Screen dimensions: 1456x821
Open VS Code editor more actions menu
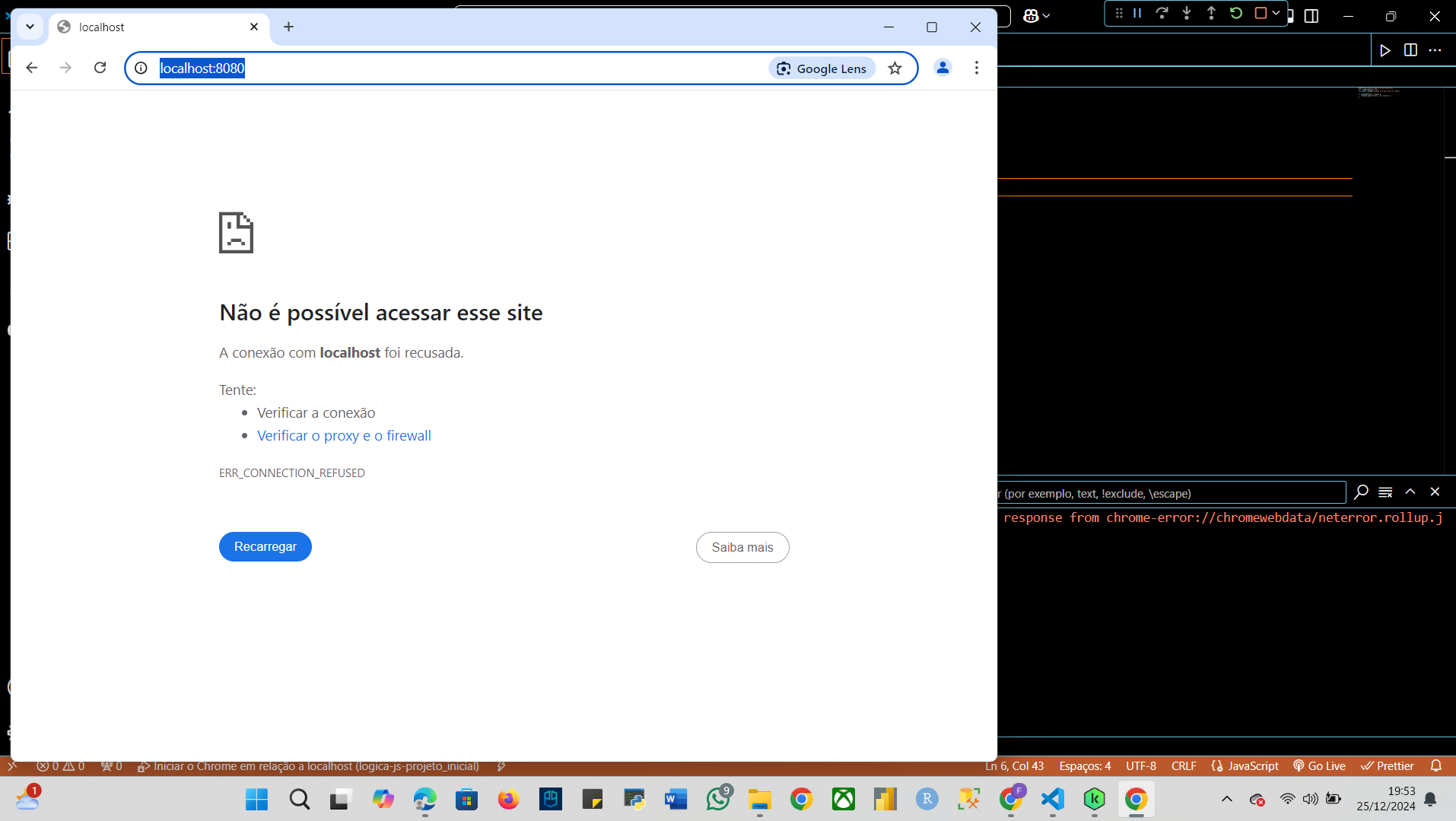(1435, 50)
